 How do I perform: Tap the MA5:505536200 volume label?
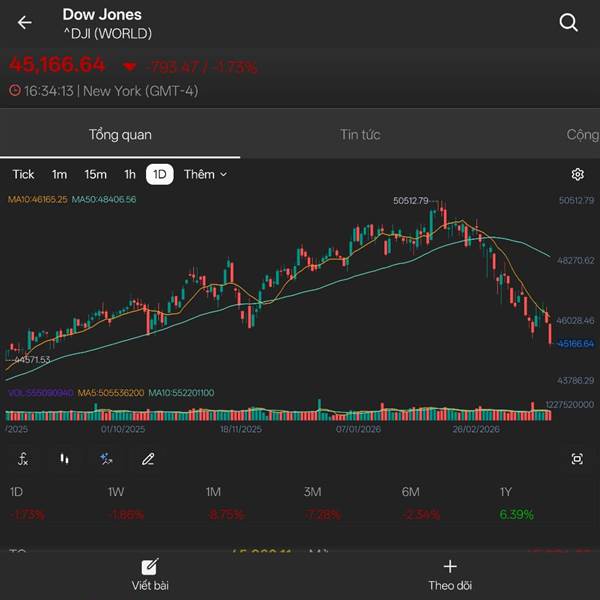[x=111, y=393]
